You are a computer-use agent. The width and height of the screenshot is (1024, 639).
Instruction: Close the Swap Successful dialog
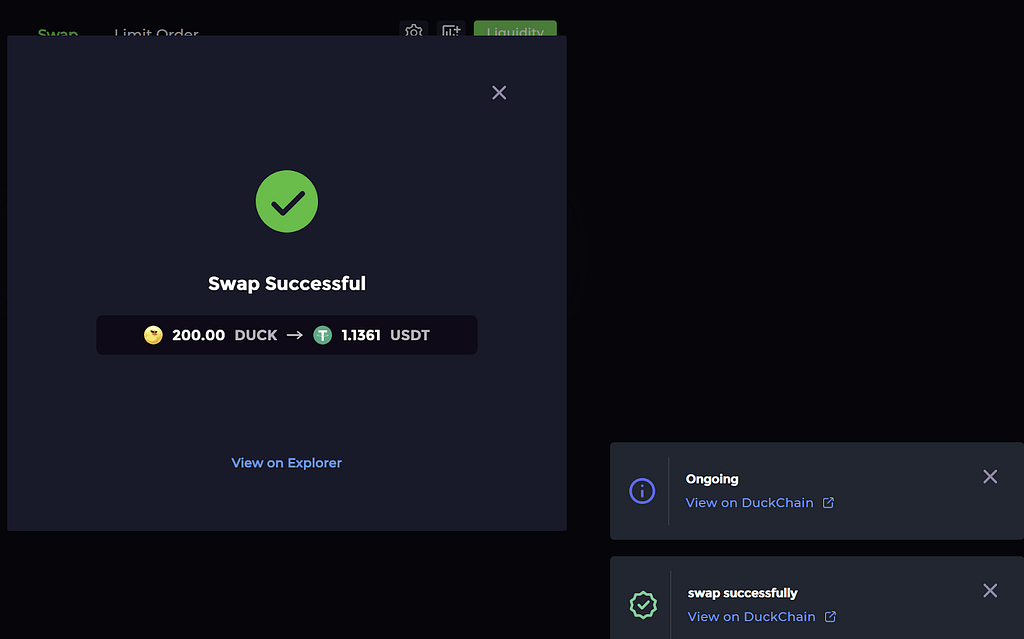[499, 93]
